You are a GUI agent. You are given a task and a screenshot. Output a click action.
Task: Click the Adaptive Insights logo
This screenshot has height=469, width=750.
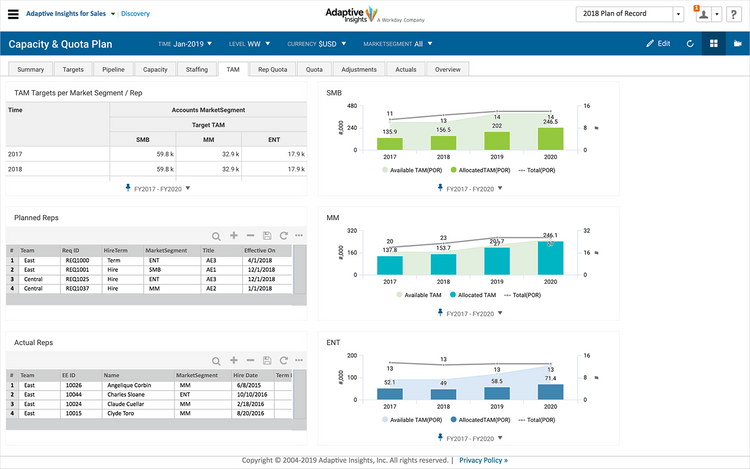point(375,15)
